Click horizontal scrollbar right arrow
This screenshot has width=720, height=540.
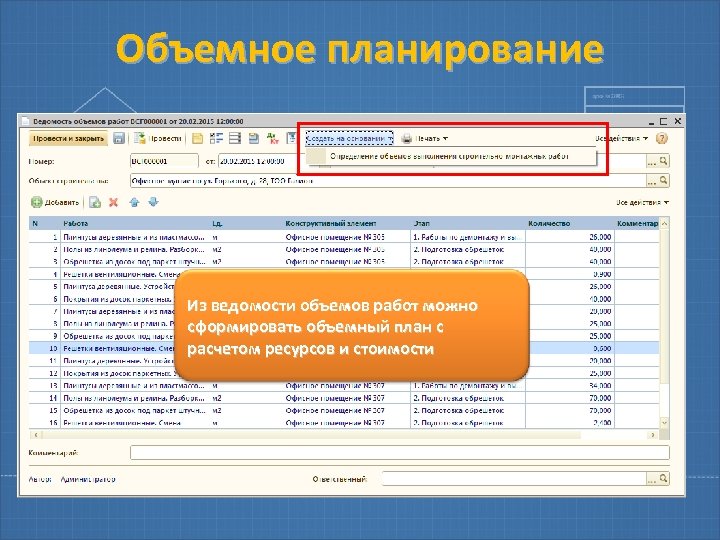pos(653,434)
